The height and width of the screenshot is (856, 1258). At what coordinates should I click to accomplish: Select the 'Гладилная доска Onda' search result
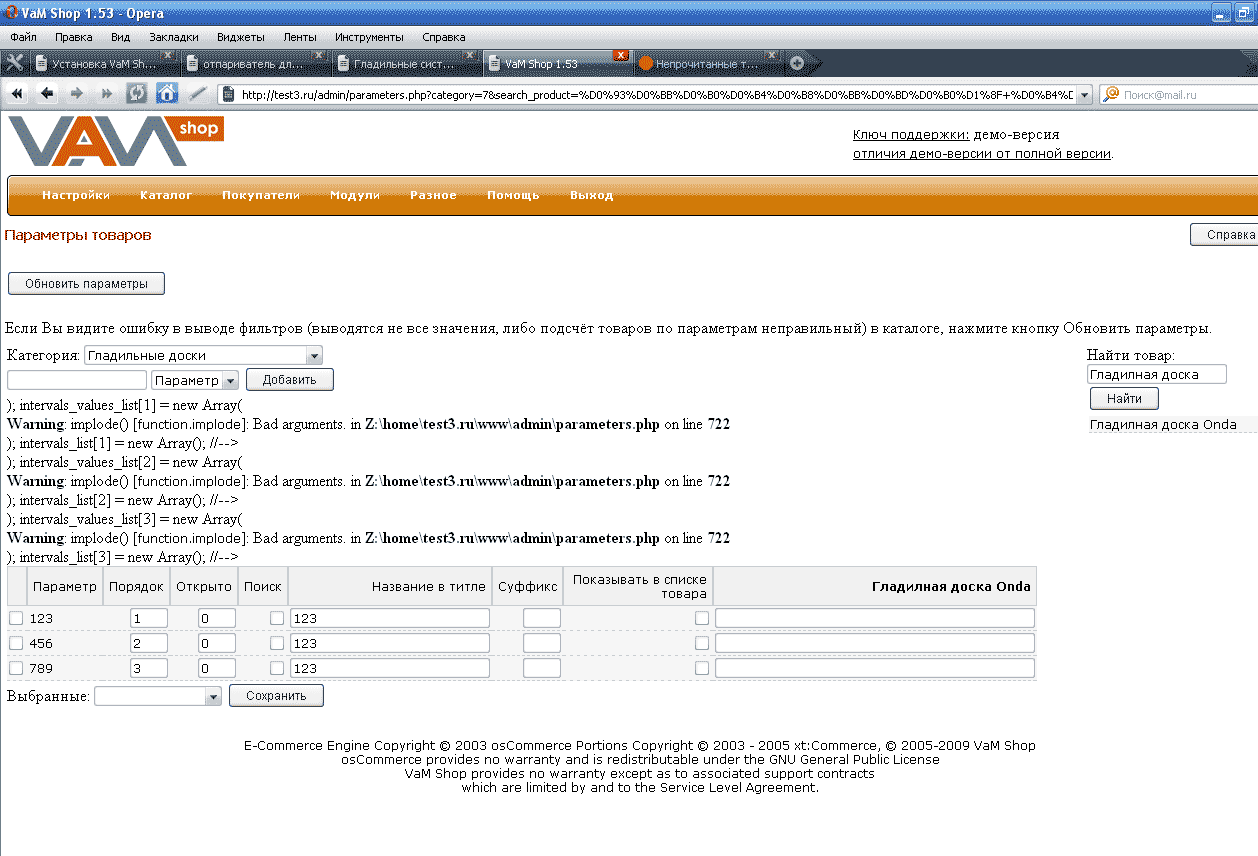click(1163, 425)
